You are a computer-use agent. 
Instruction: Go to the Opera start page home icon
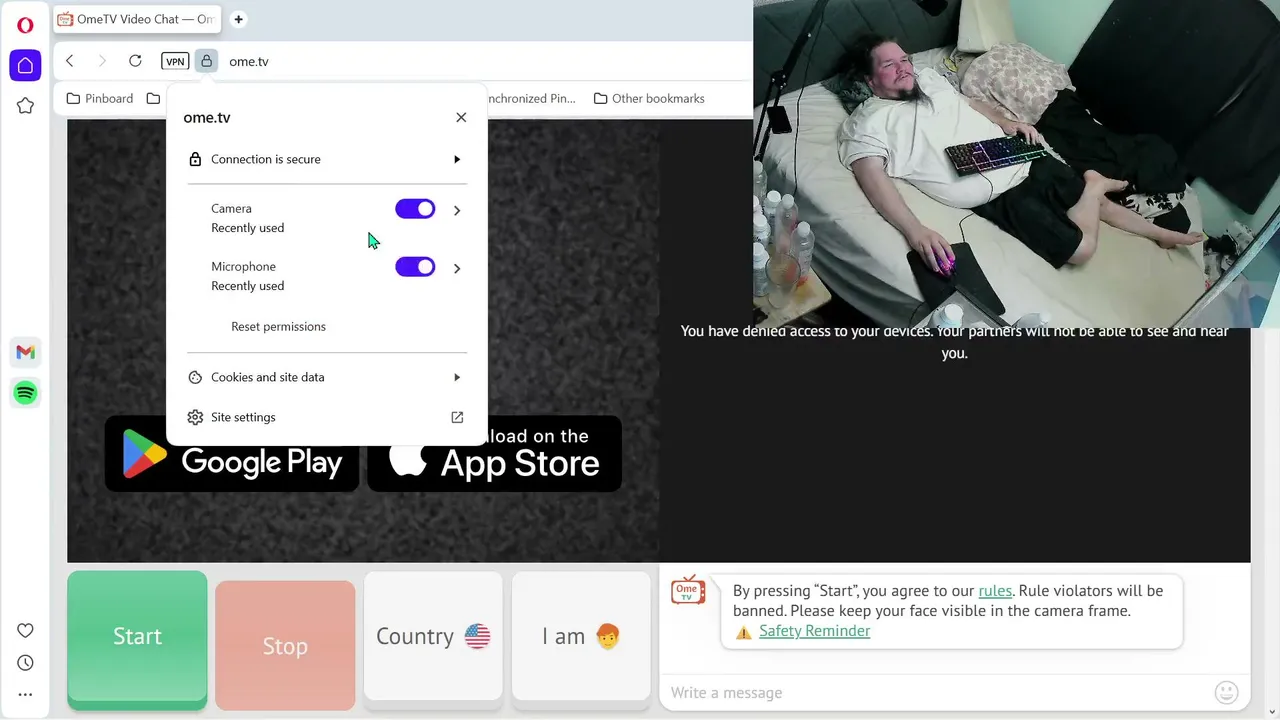25,65
